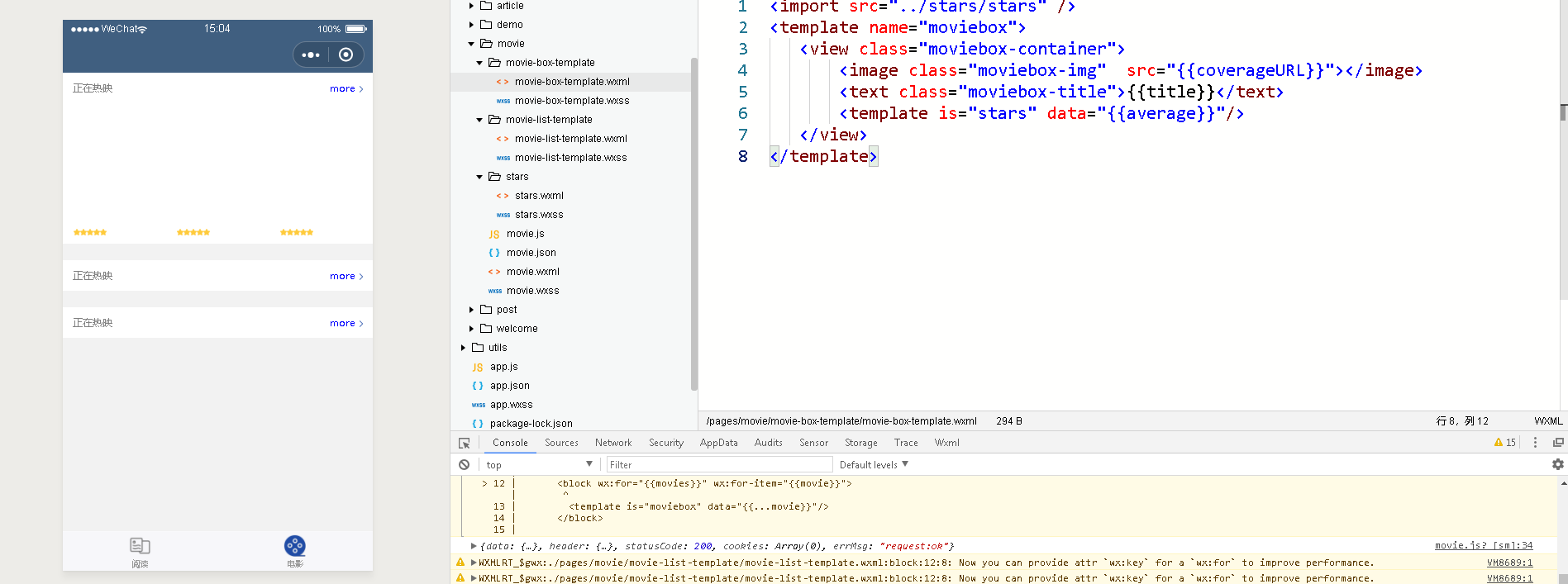The image size is (1568, 584).
Task: Expand the first WXMLRT warning message
Action: [474, 563]
